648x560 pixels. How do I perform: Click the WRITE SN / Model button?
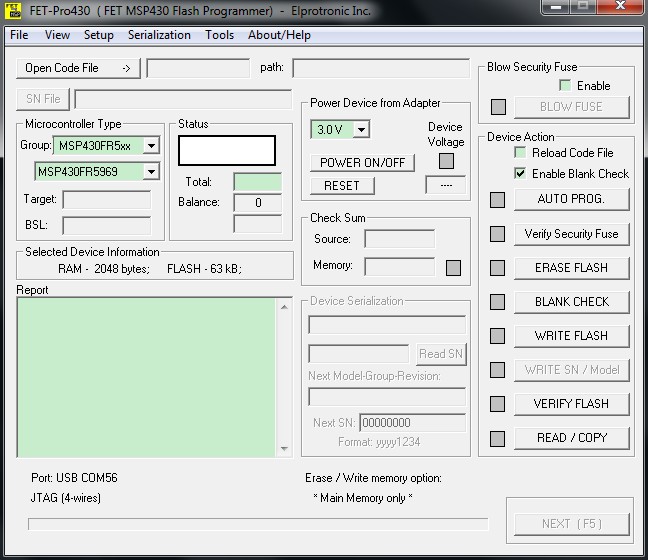(x=572, y=370)
